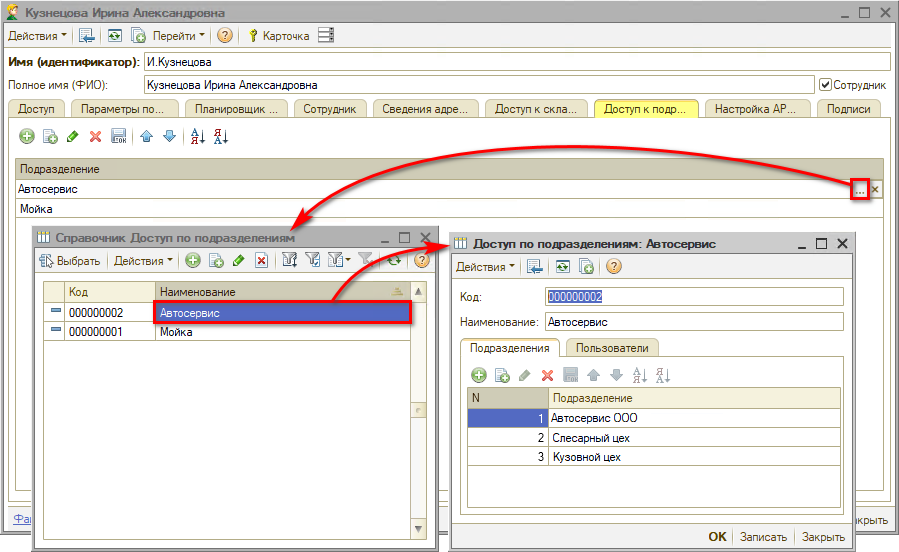This screenshot has width=899, height=552.
Task: Click the Выбрать button
Action: pos(70,261)
